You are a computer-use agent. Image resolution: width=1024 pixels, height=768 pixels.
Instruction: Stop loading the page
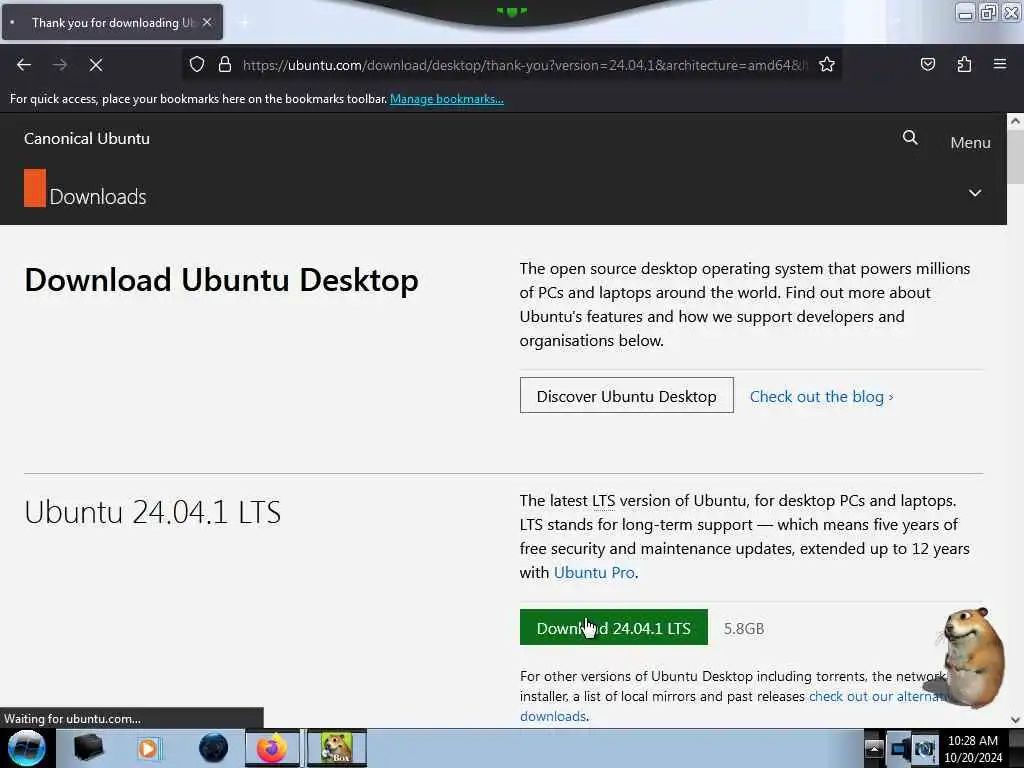click(96, 65)
